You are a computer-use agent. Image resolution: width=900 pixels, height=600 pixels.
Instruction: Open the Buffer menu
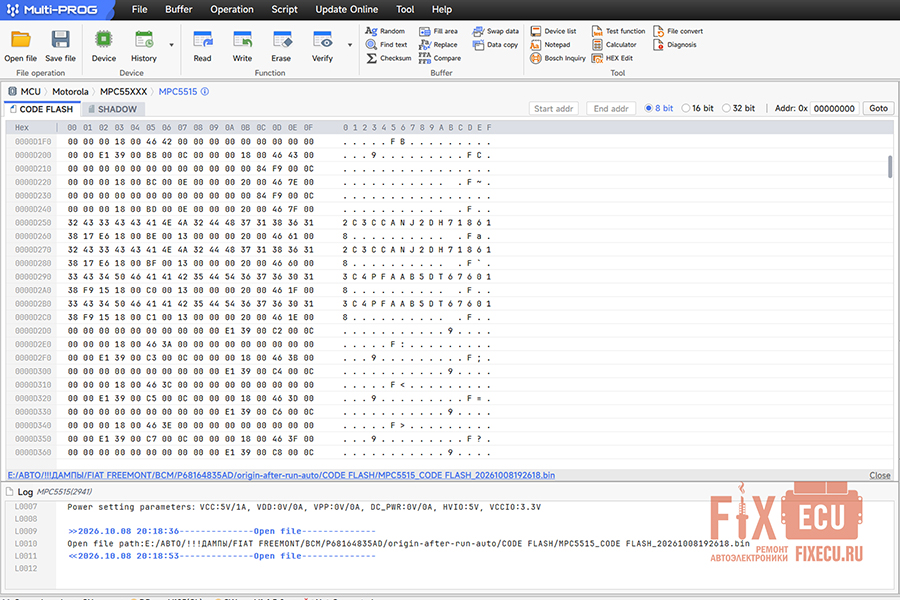click(179, 9)
